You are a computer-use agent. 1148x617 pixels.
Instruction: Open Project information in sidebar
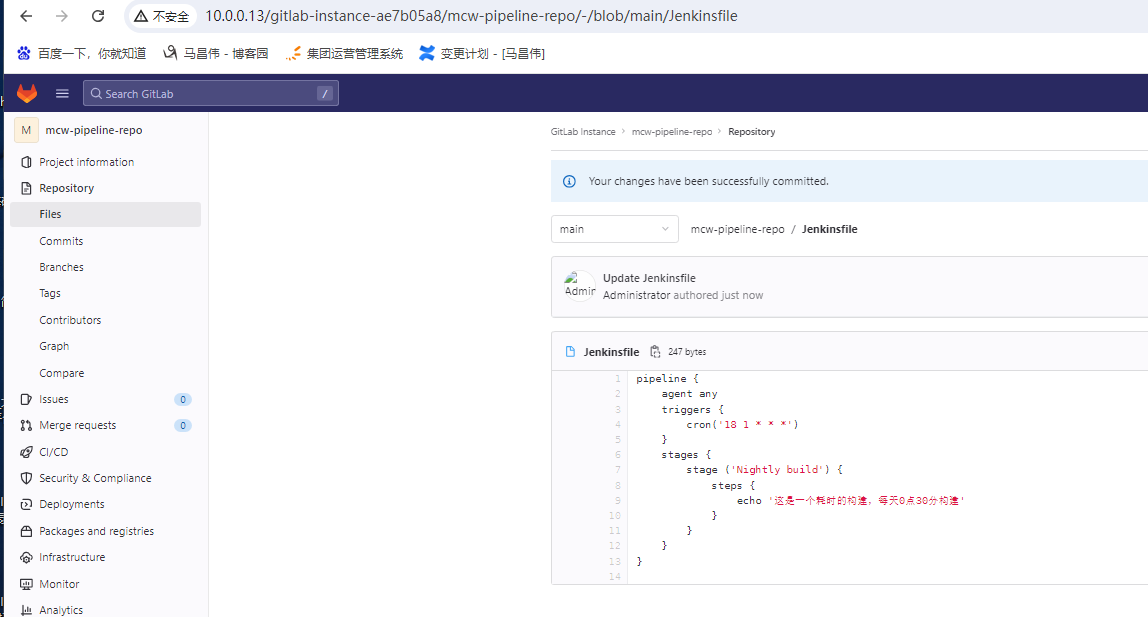(86, 162)
